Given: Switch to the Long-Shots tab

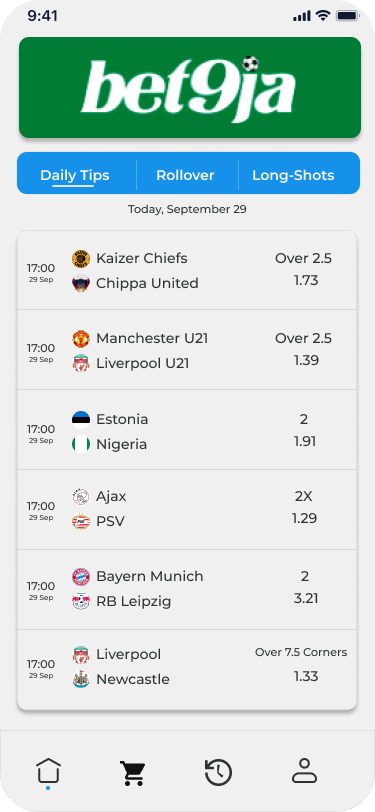Looking at the screenshot, I should [x=293, y=175].
